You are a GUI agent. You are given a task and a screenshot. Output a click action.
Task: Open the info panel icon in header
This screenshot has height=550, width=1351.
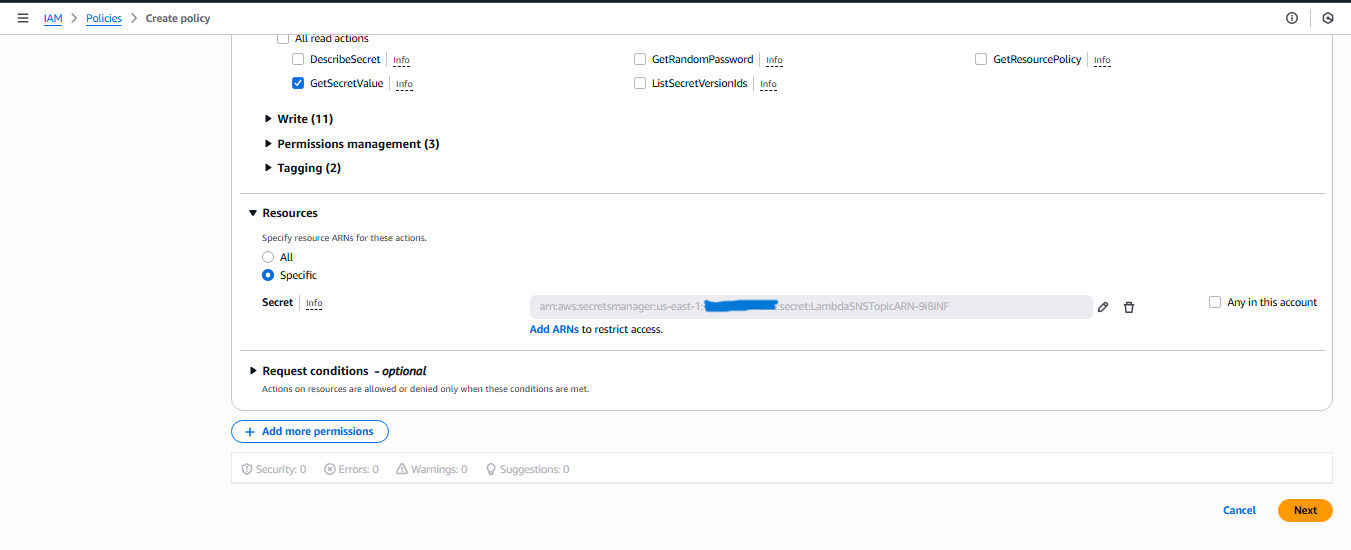[1292, 18]
